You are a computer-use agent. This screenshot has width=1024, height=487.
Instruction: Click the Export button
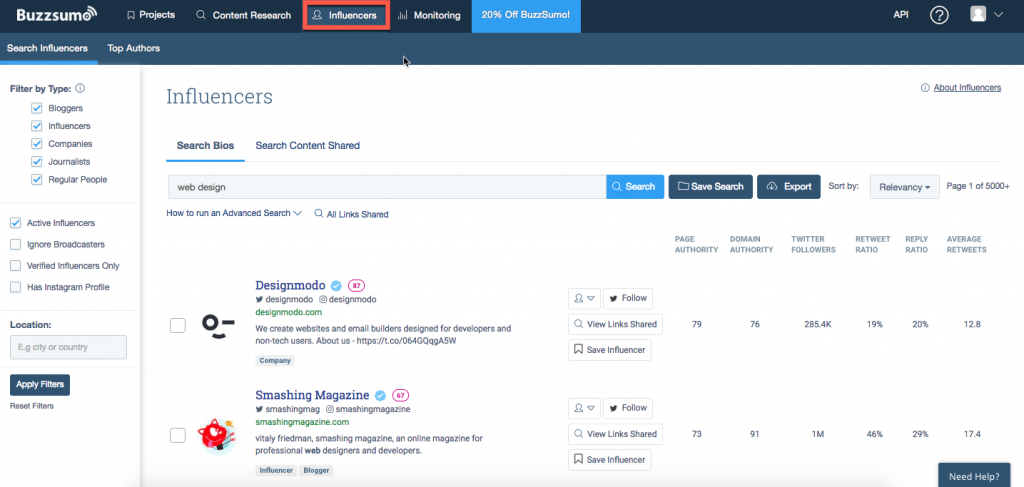(789, 187)
